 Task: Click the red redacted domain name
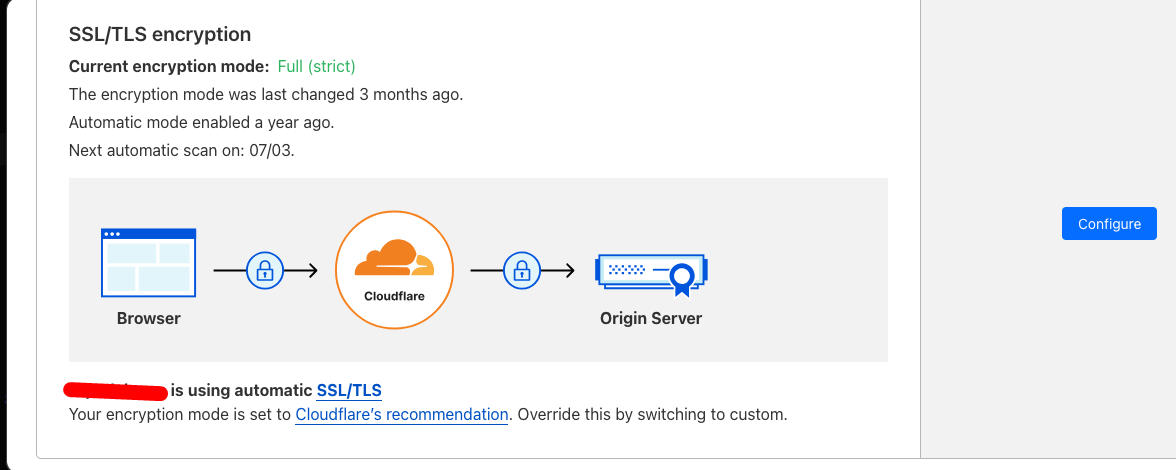coord(115,390)
